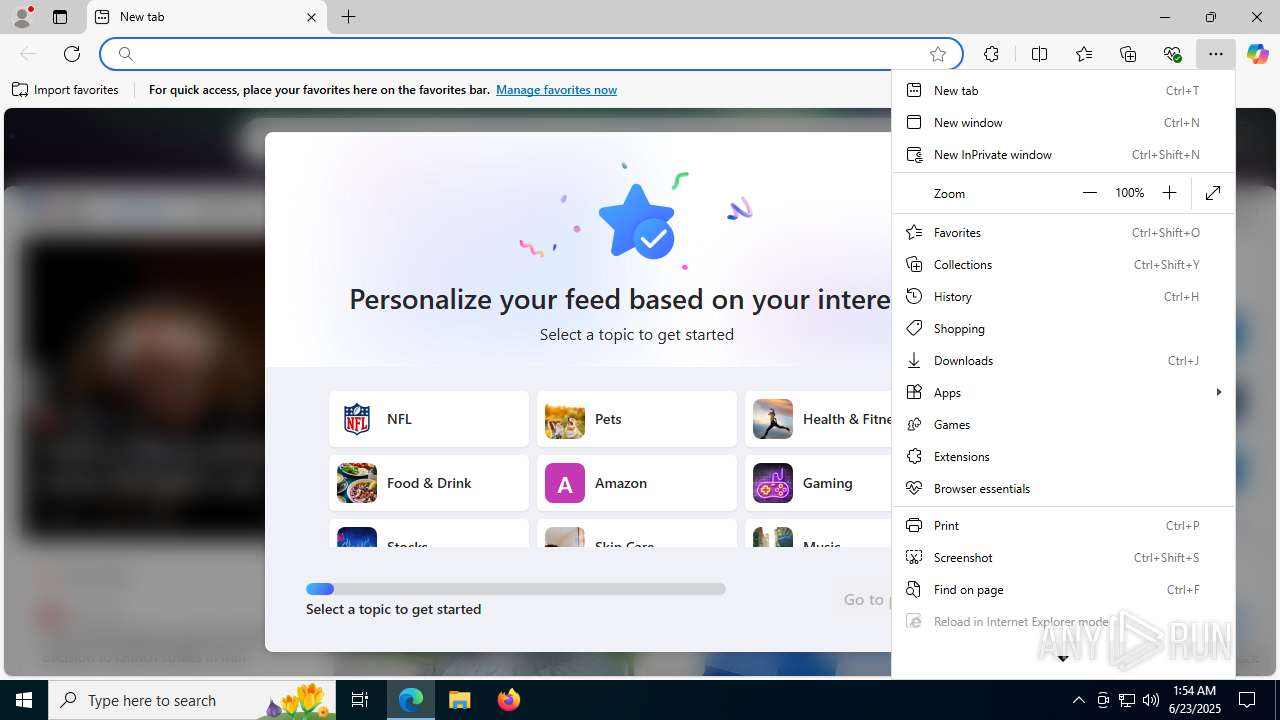
Task: Close the New tab tab
Action: coord(311,17)
